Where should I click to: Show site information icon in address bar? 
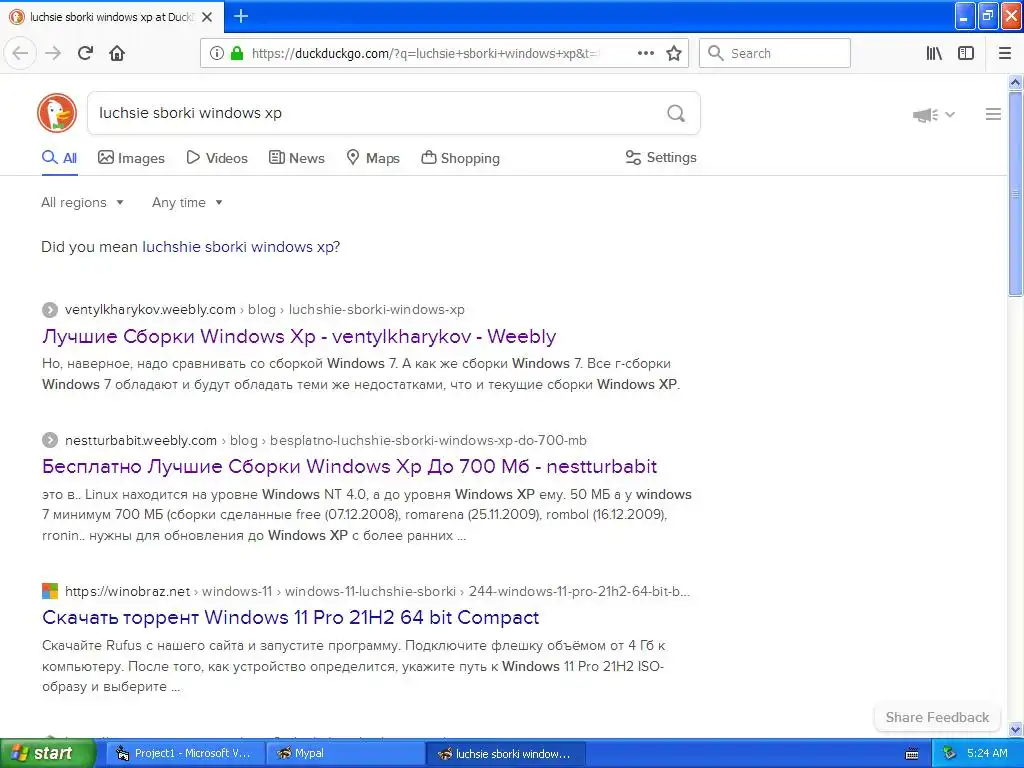217,53
